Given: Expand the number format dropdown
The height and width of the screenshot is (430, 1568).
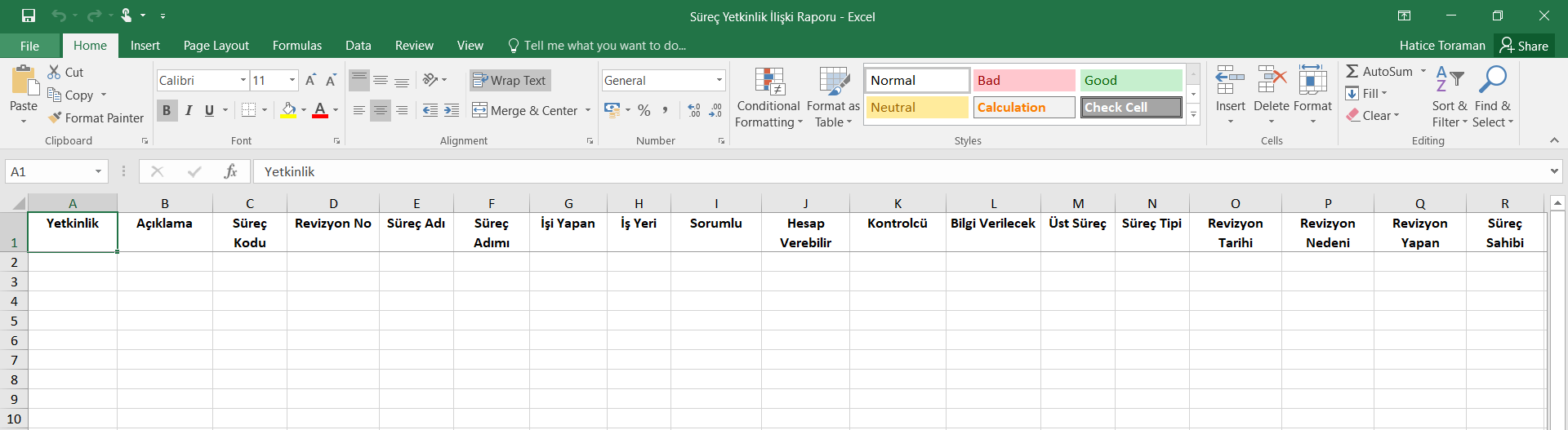Looking at the screenshot, I should click(x=719, y=80).
